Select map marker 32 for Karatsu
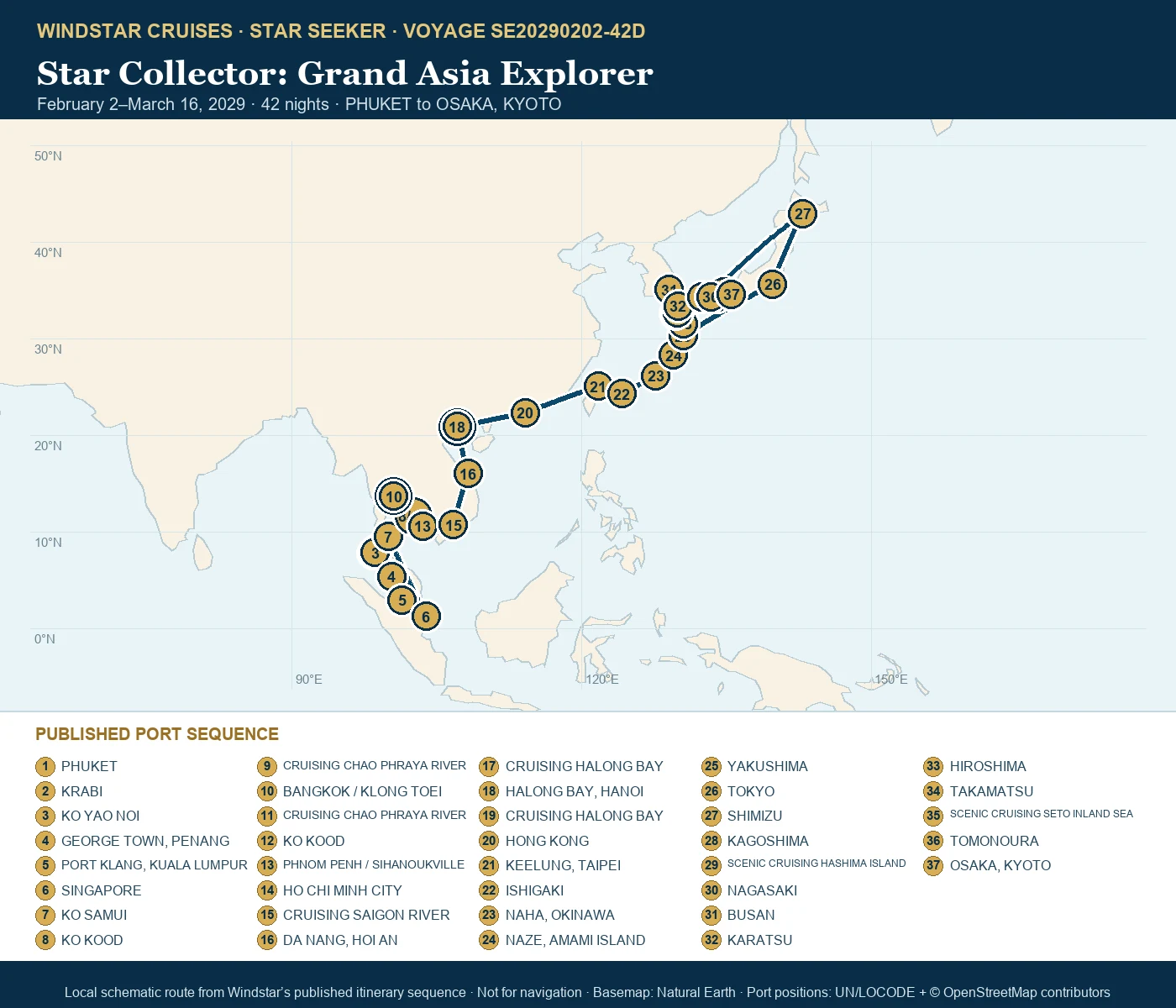Viewport: 1176px width, 1008px height. click(x=678, y=306)
